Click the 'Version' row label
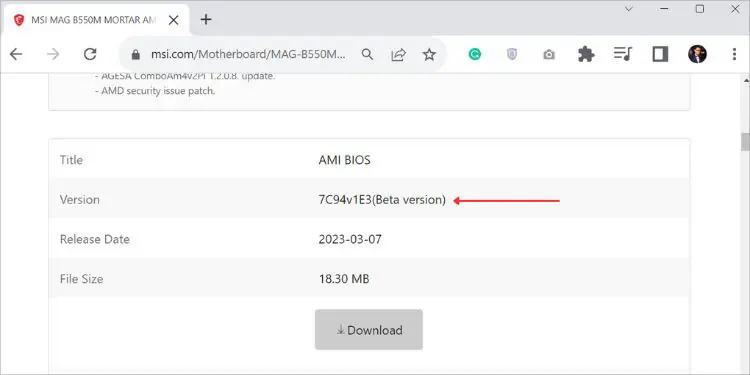This screenshot has height=375, width=750. point(79,199)
